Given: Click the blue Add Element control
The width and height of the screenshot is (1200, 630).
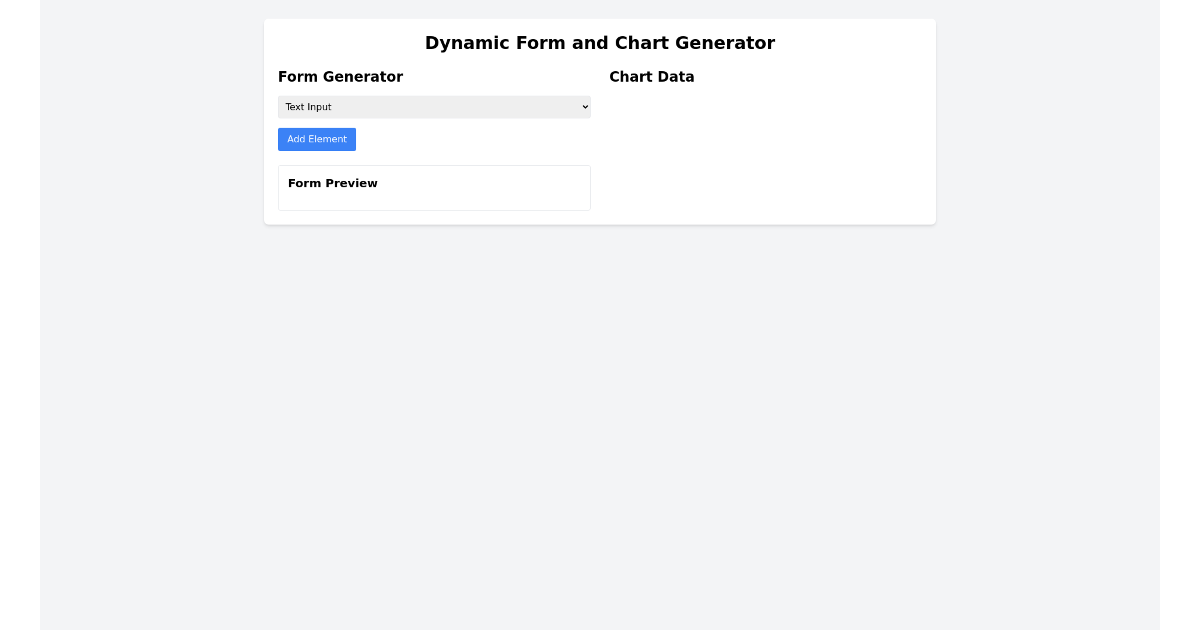Looking at the screenshot, I should [317, 139].
